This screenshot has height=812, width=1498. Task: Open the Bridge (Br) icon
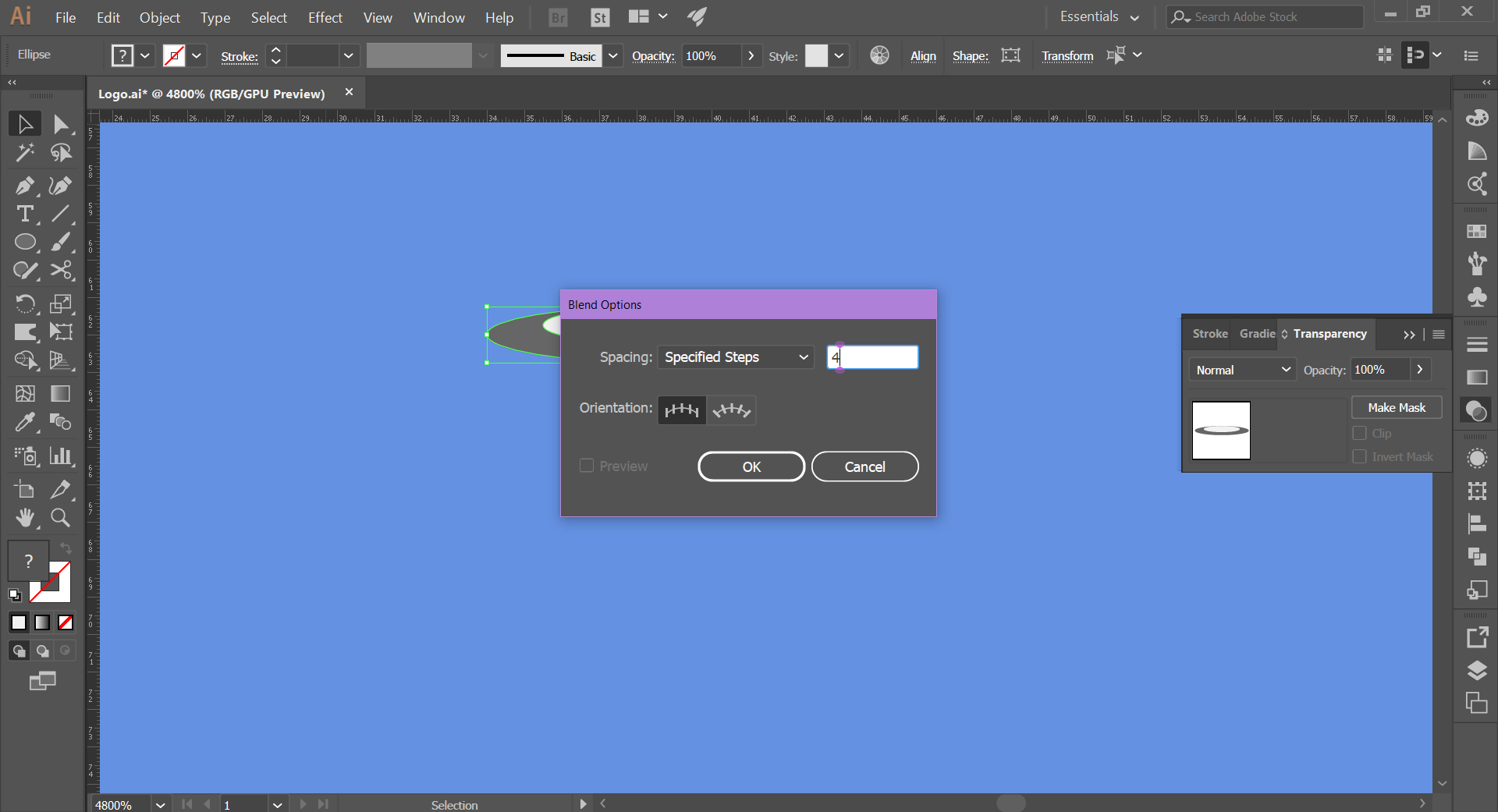(558, 17)
